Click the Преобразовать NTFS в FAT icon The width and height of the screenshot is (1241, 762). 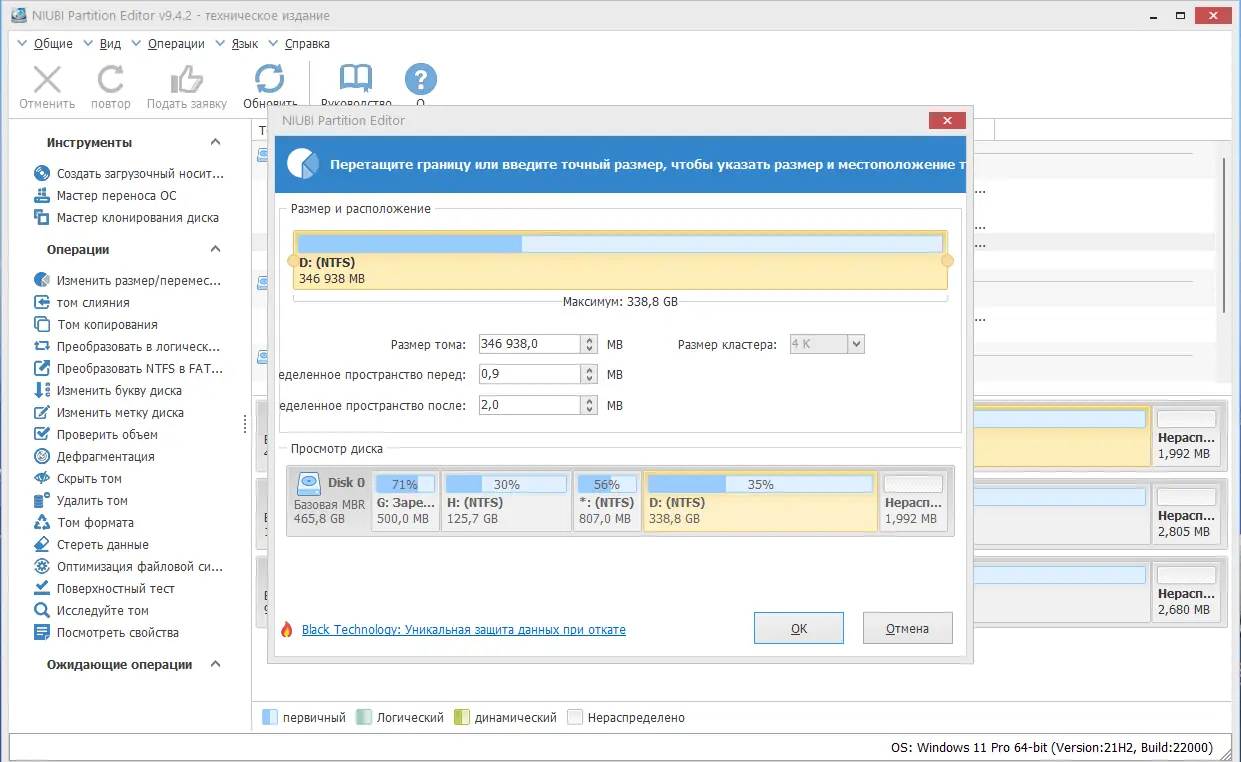[x=42, y=369]
